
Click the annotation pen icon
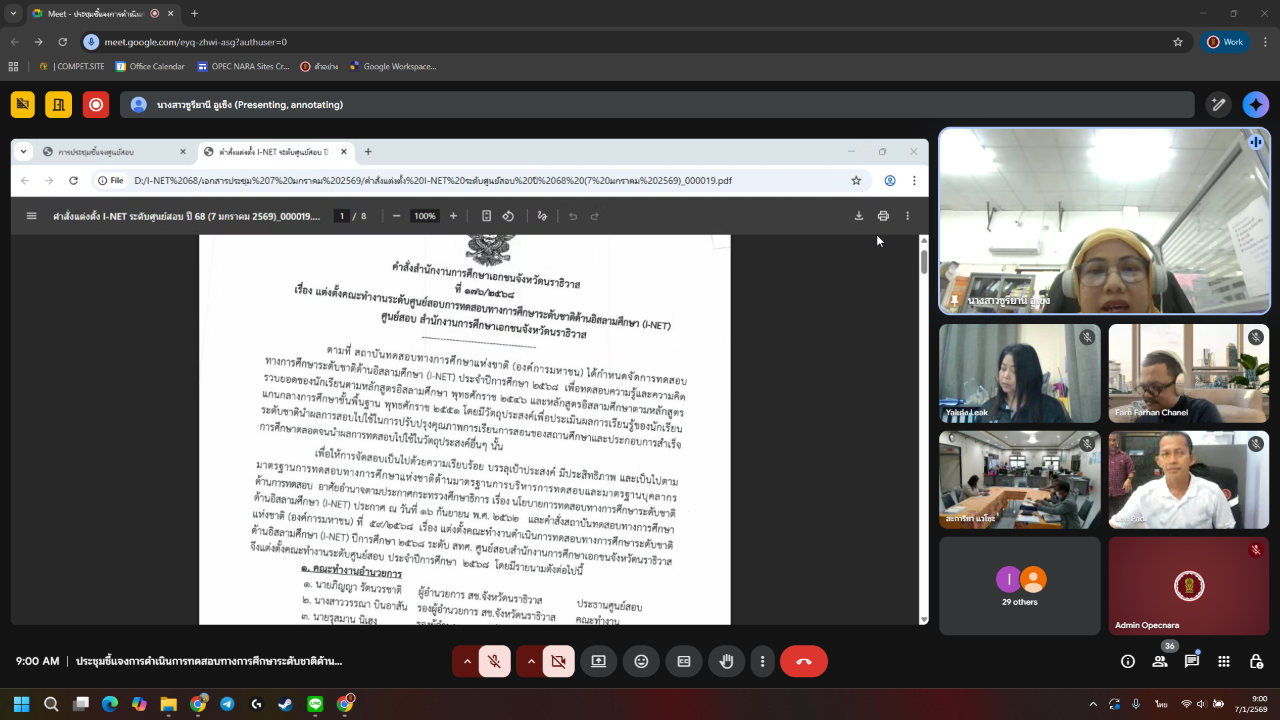1218,105
